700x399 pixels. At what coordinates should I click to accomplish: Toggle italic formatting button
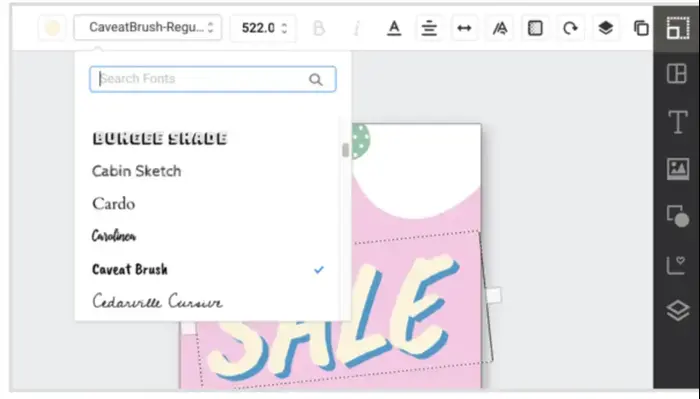pos(356,28)
